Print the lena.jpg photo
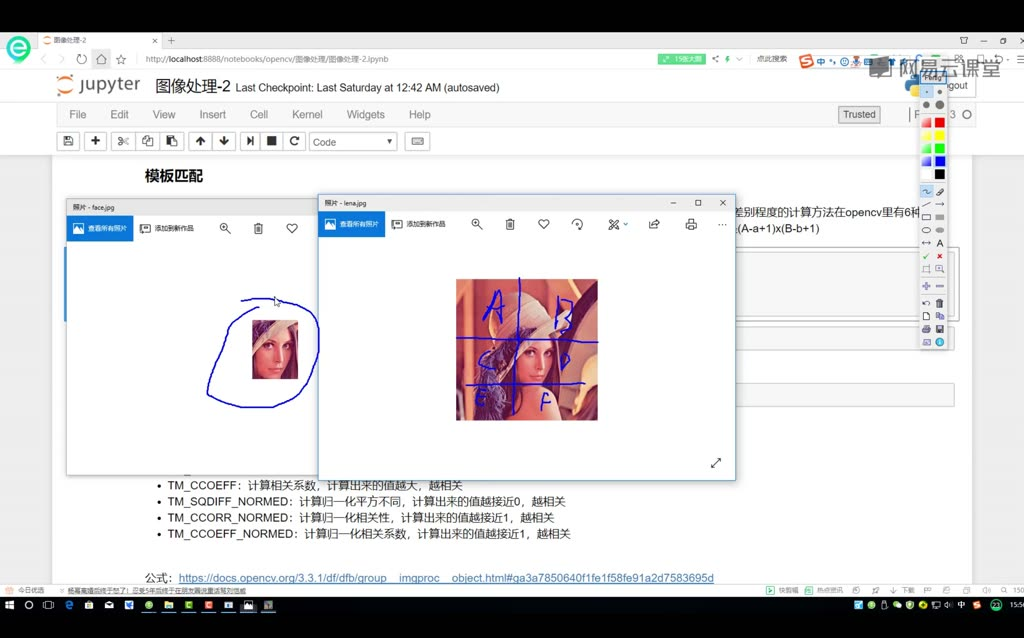Screen dimensions: 1024x638 click(x=691, y=224)
